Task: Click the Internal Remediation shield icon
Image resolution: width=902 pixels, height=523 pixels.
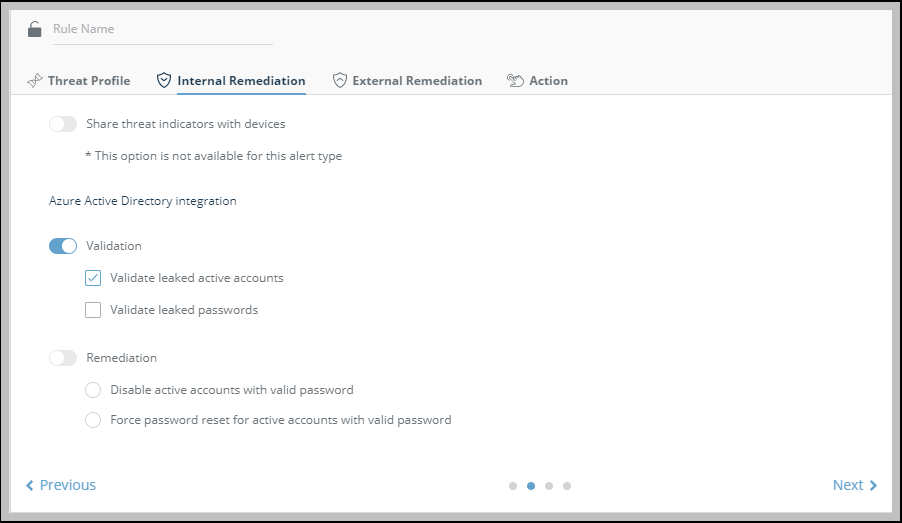Action: [x=164, y=81]
